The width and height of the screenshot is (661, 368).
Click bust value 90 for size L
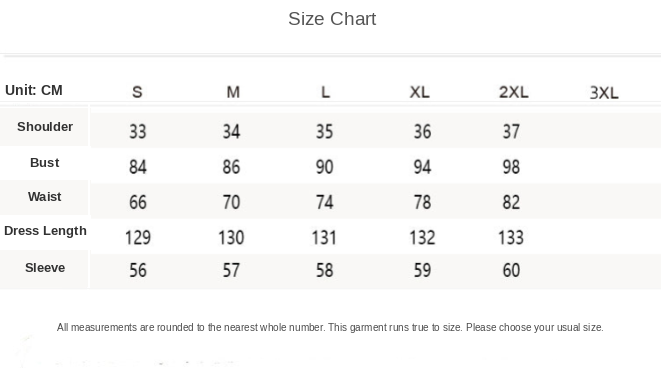tap(325, 167)
